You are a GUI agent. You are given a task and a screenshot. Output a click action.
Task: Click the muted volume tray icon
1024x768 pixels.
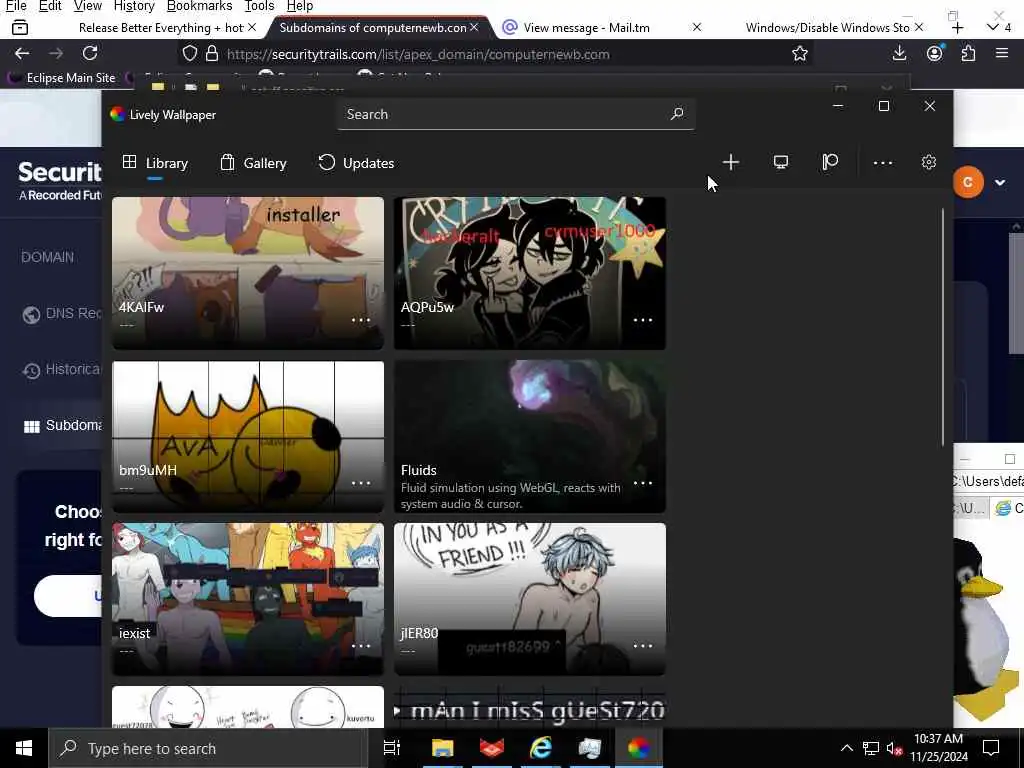[x=895, y=748]
